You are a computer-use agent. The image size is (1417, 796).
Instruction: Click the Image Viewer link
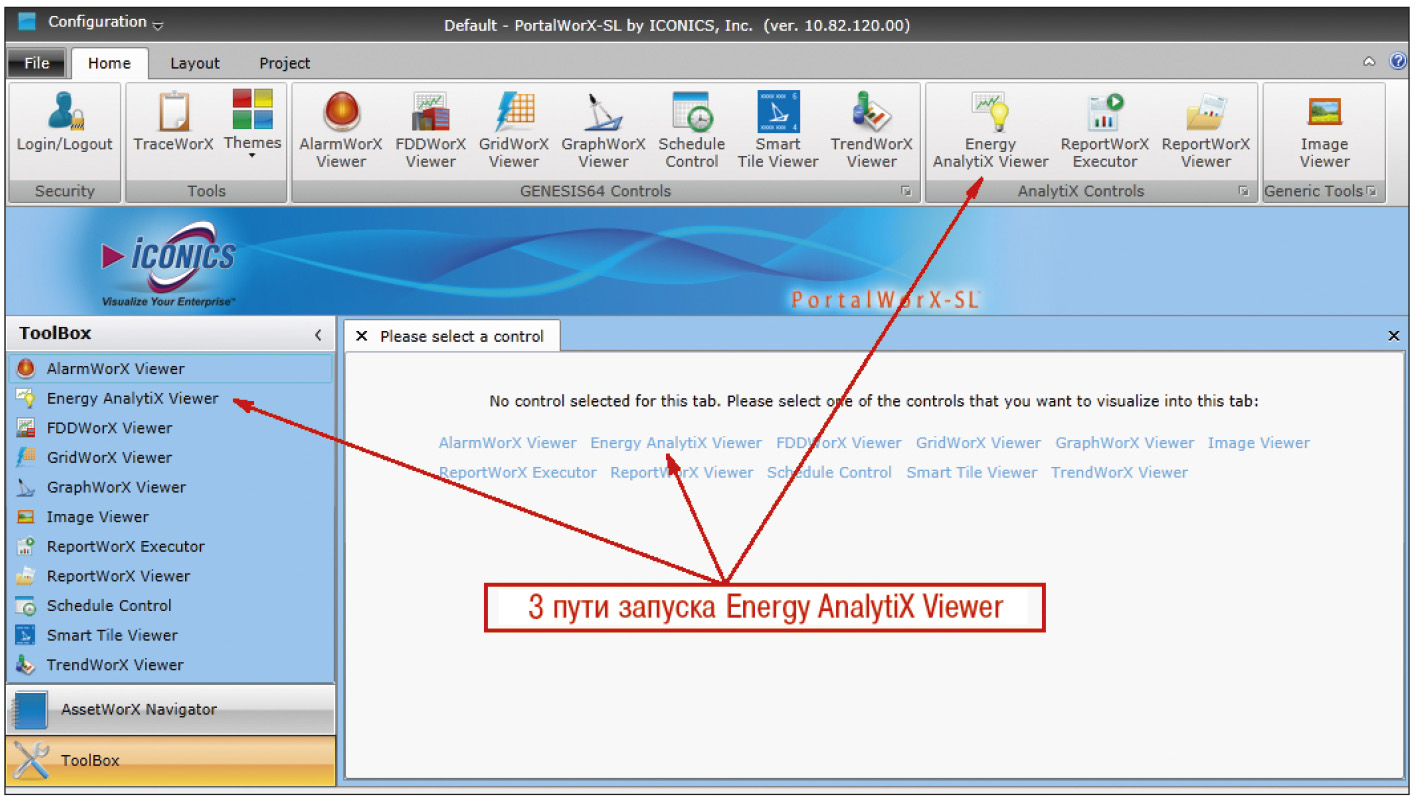1258,443
